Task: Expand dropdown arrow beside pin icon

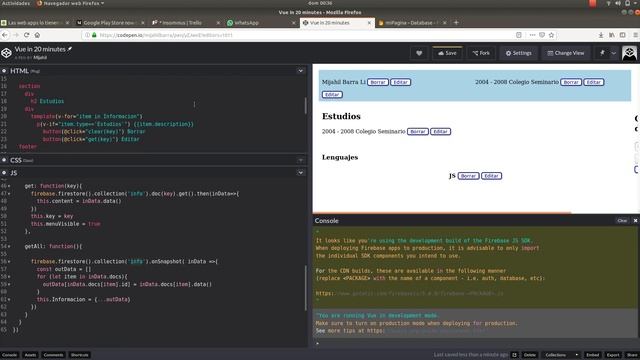Action: tap(613, 53)
